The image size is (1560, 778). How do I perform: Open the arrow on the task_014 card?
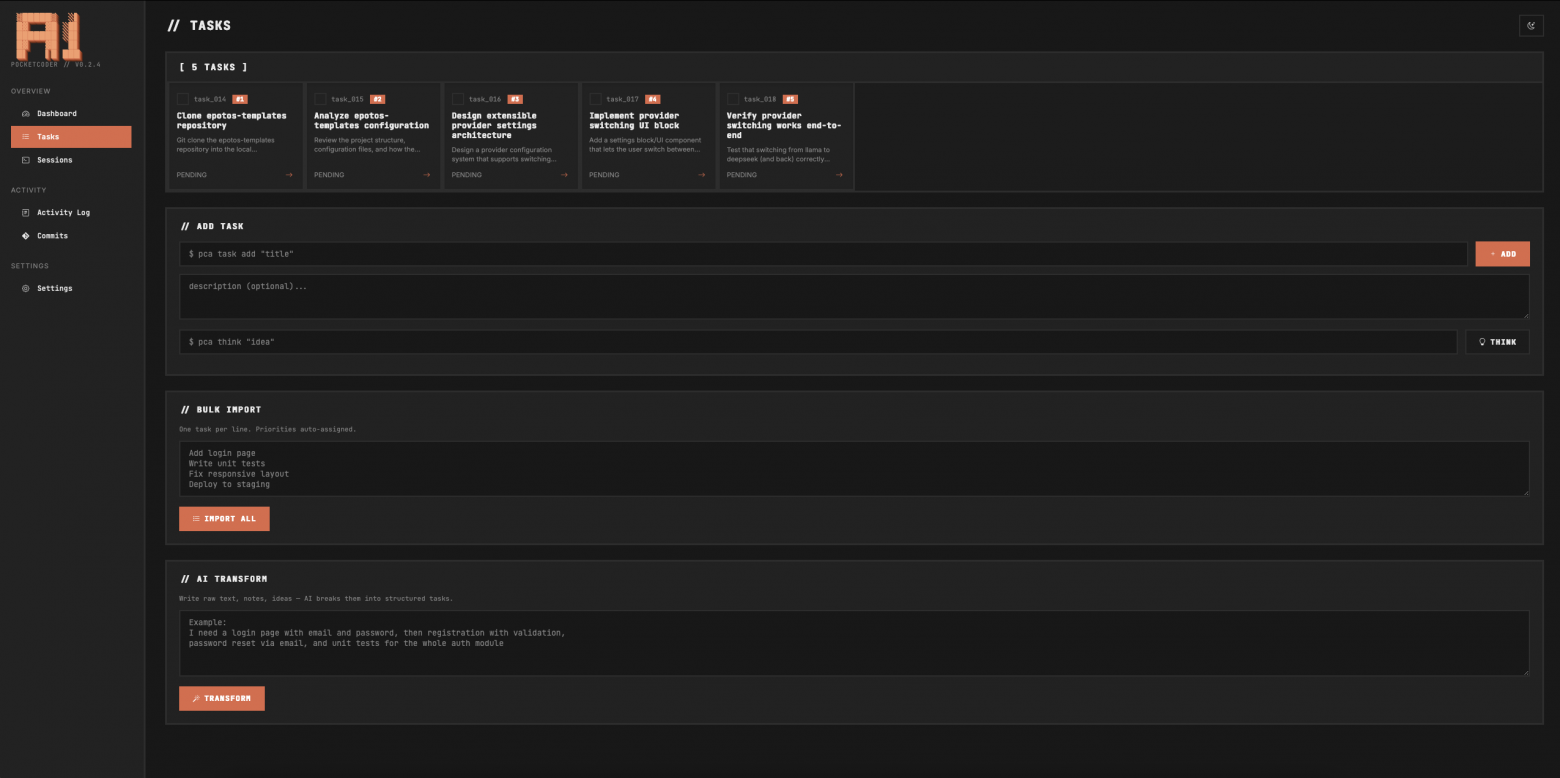click(289, 175)
